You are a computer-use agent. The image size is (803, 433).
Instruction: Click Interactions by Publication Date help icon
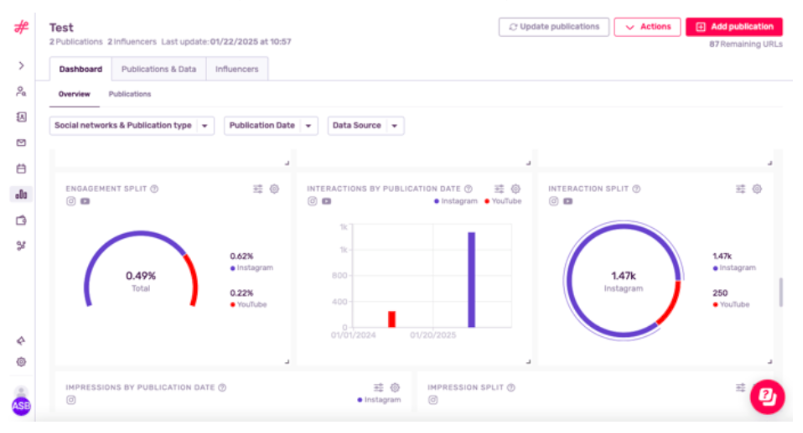pos(468,189)
